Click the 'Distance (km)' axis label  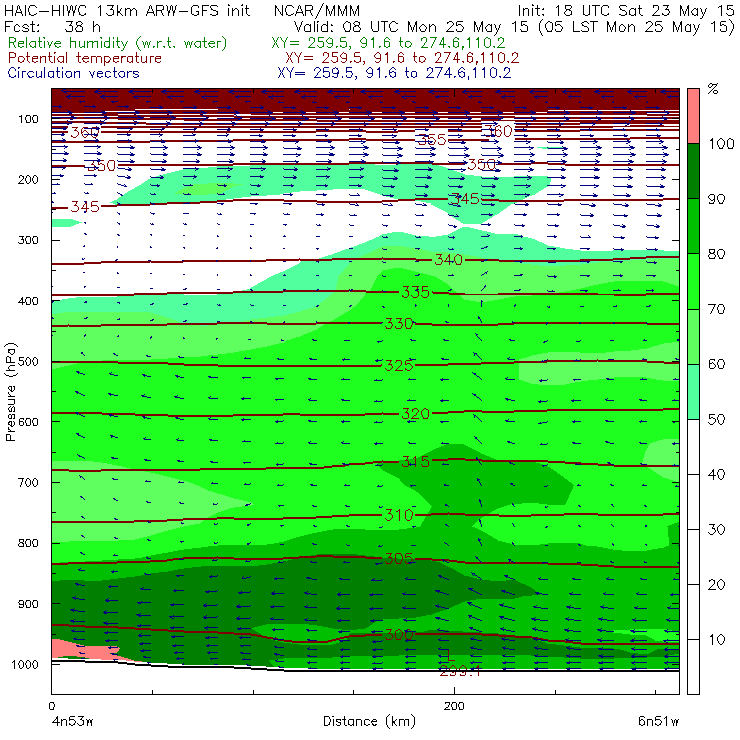pyautogui.click(x=369, y=722)
